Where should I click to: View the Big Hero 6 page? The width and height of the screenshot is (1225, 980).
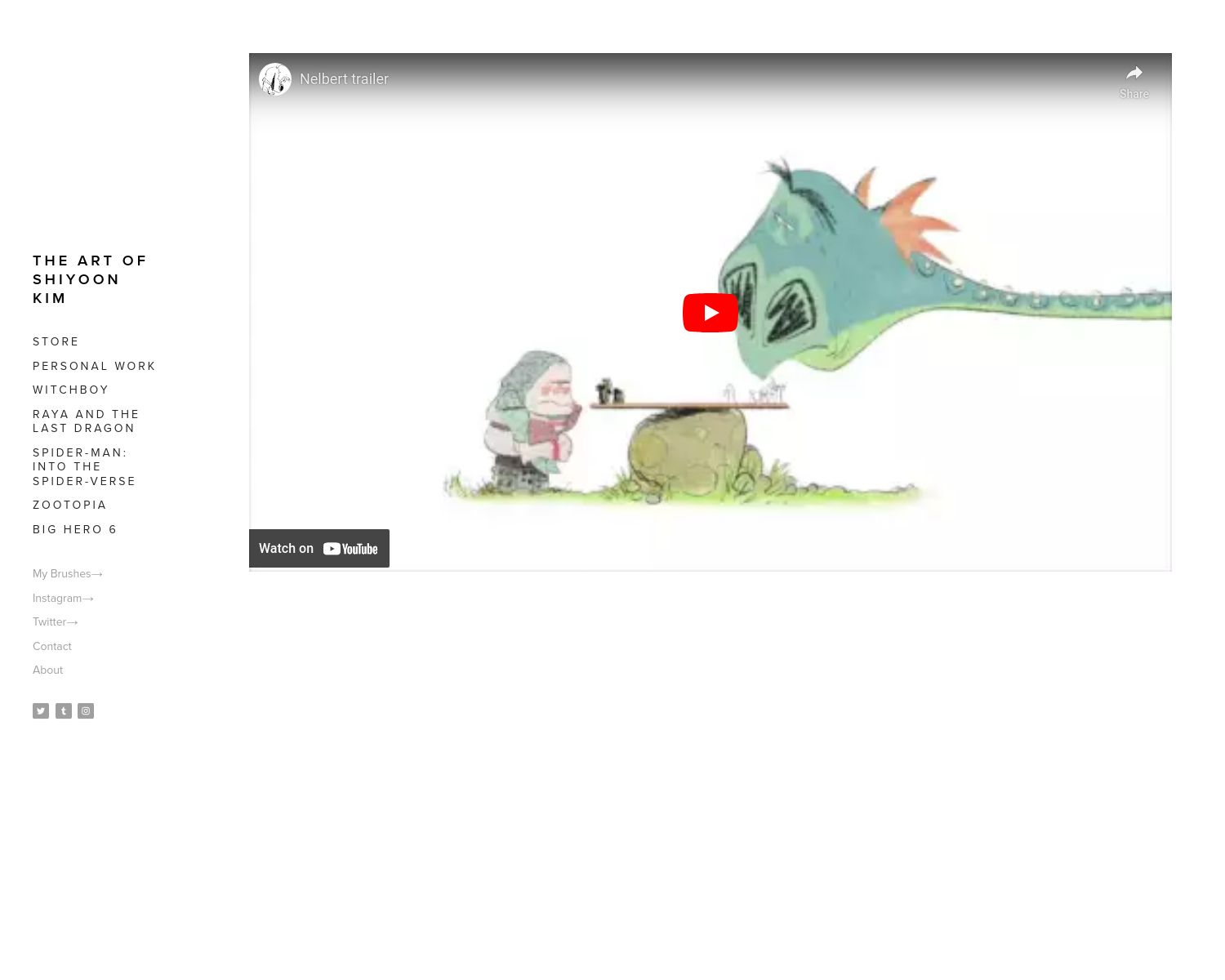75,530
